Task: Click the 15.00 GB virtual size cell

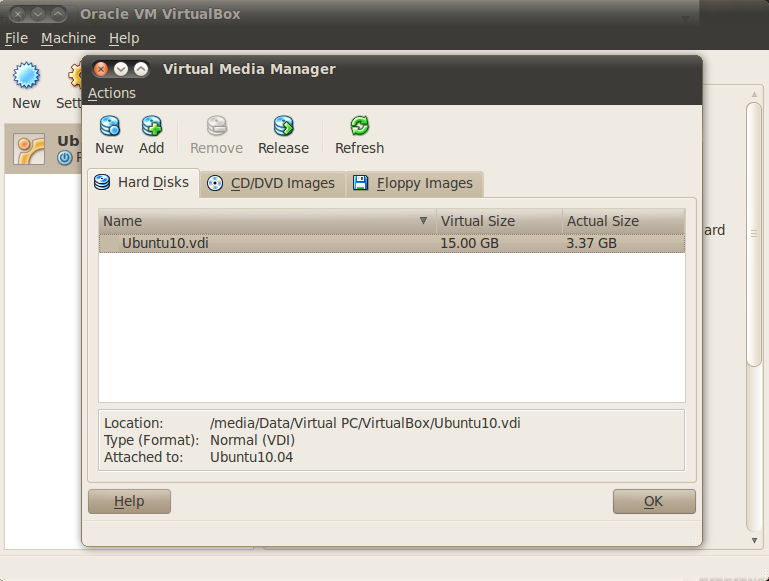Action: (469, 243)
